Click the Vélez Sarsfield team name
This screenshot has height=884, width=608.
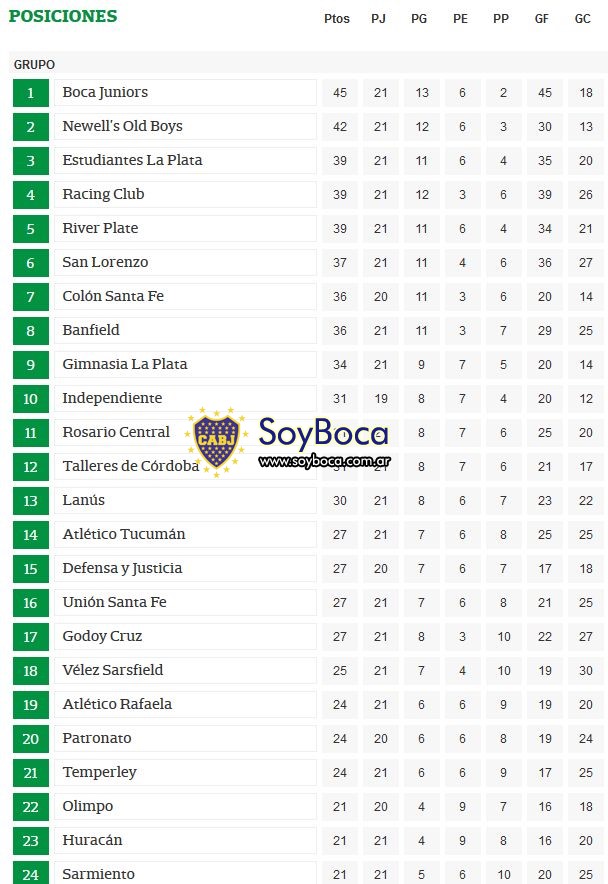[x=113, y=670]
